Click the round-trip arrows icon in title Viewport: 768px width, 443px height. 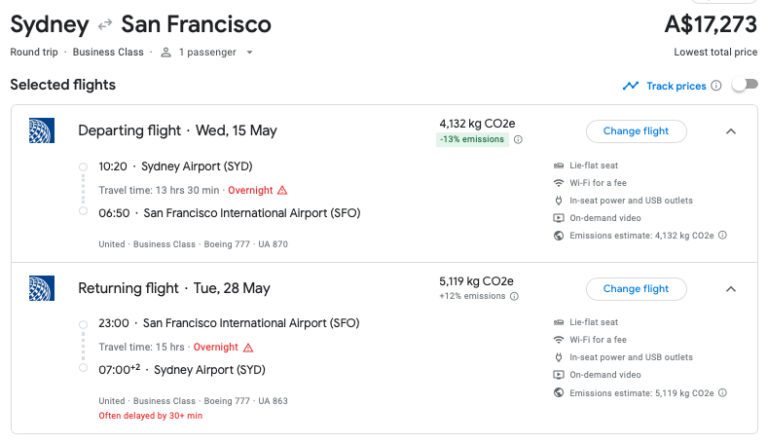click(105, 24)
